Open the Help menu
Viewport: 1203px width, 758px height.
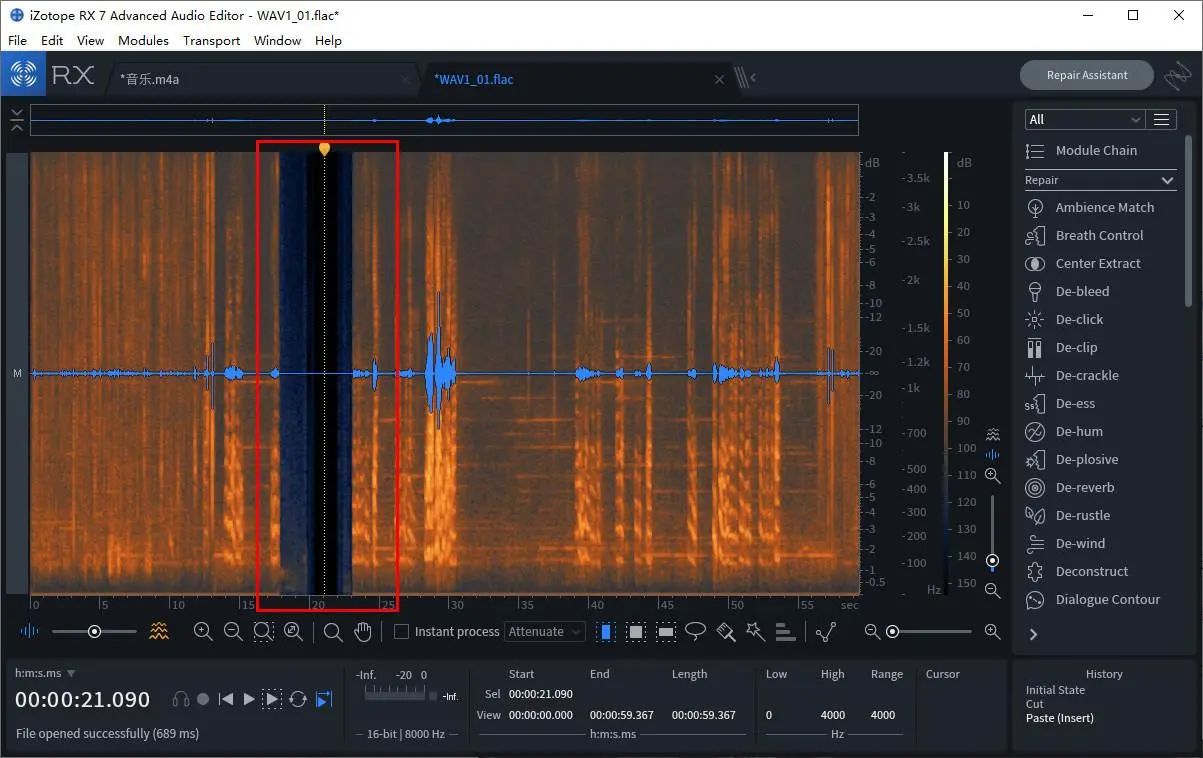(328, 40)
